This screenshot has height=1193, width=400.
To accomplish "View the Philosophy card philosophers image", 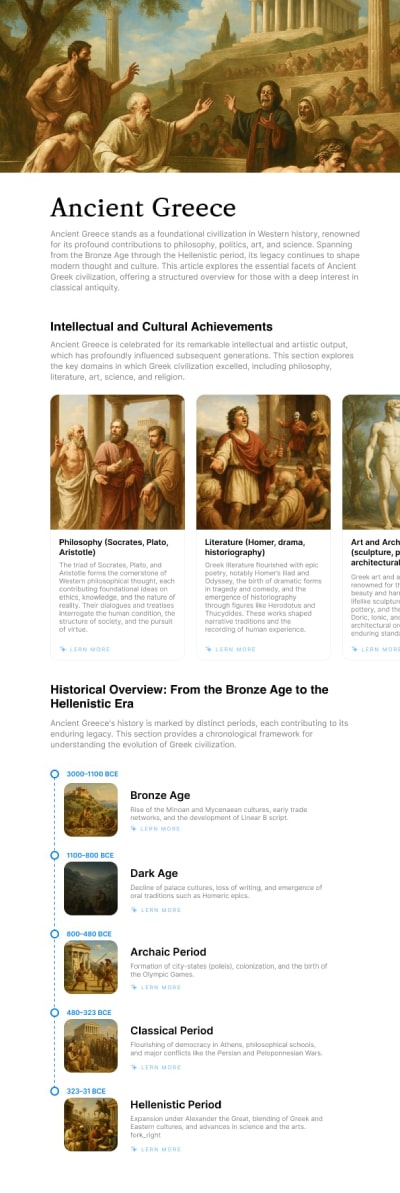I will [117, 462].
